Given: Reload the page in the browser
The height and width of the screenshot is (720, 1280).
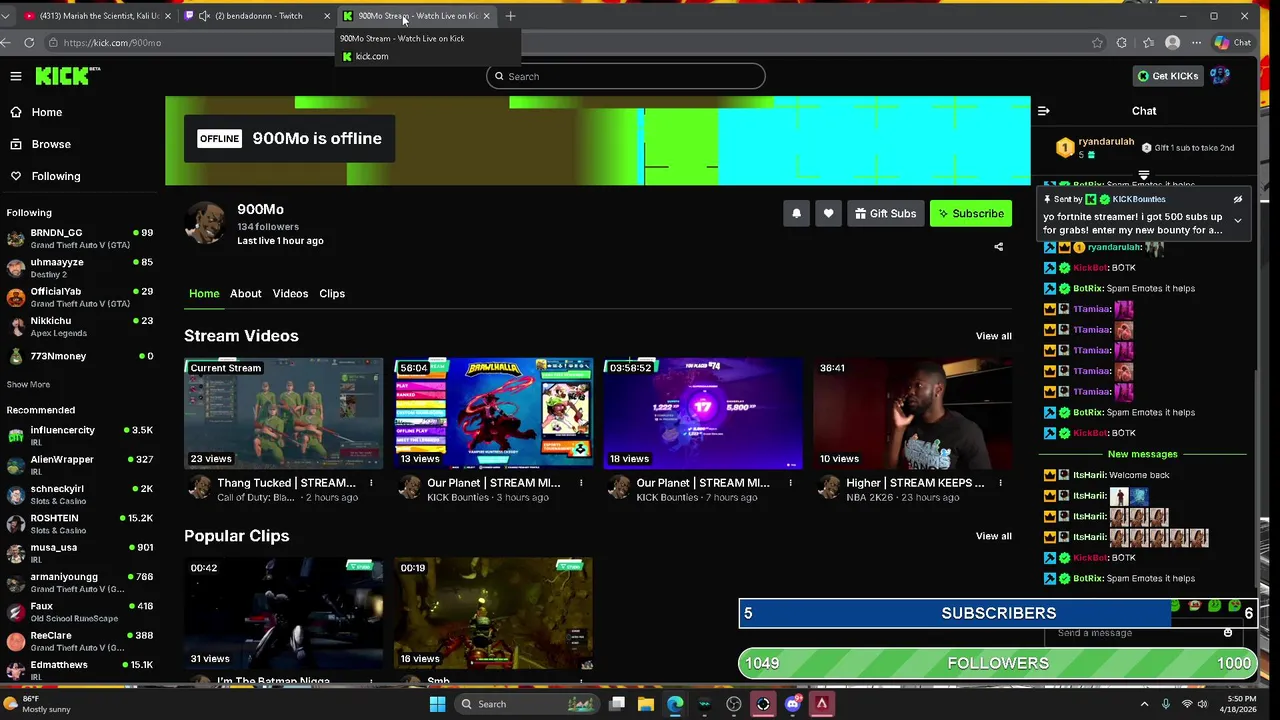Looking at the screenshot, I should click(29, 42).
